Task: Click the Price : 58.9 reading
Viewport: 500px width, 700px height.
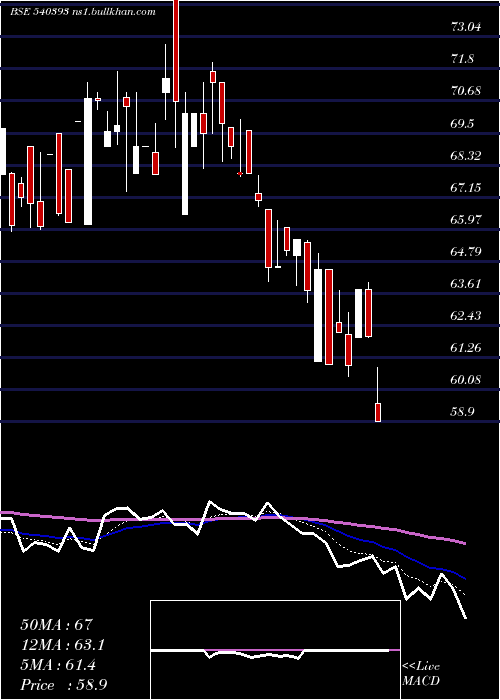Action: pos(63,685)
